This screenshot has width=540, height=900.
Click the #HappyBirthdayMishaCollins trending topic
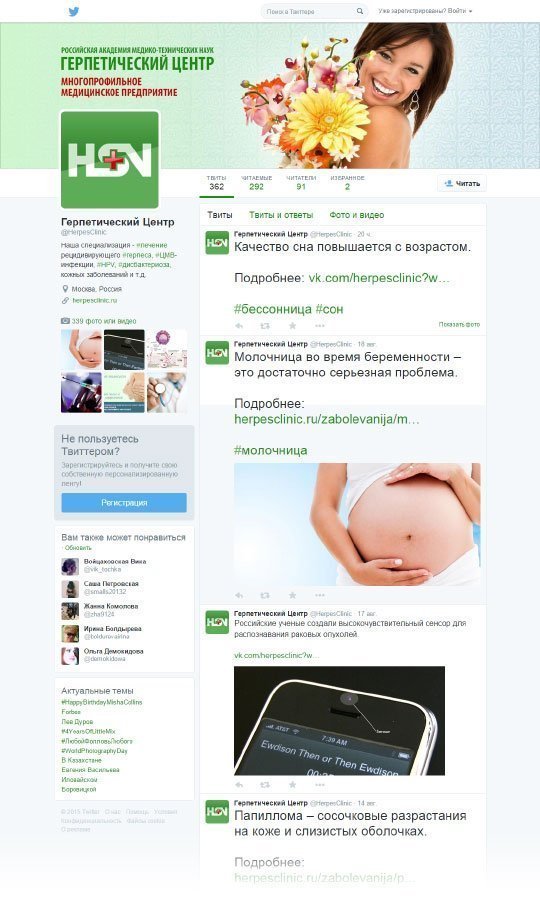pyautogui.click(x=102, y=702)
